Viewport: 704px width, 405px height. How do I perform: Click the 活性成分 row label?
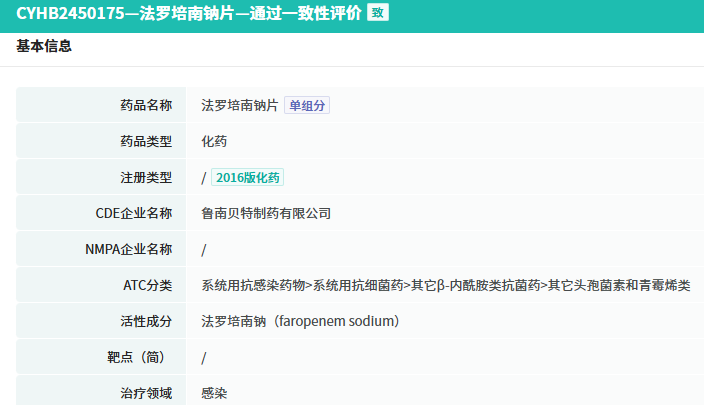click(146, 321)
